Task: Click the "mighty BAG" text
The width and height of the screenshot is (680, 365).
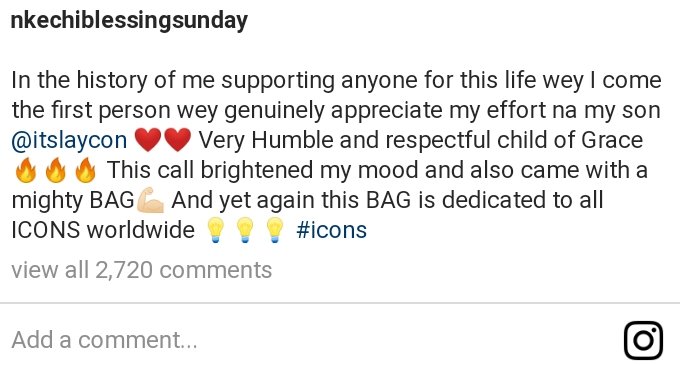Action: (x=73, y=201)
